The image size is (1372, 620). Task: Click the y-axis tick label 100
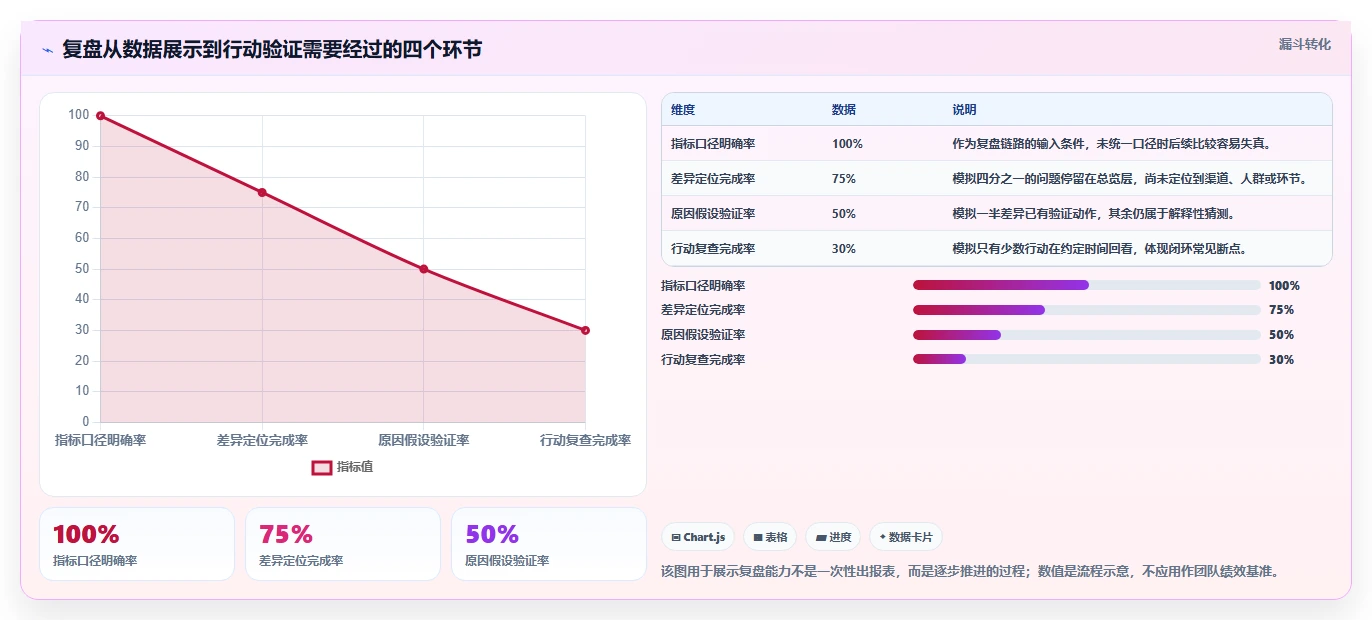coord(79,115)
